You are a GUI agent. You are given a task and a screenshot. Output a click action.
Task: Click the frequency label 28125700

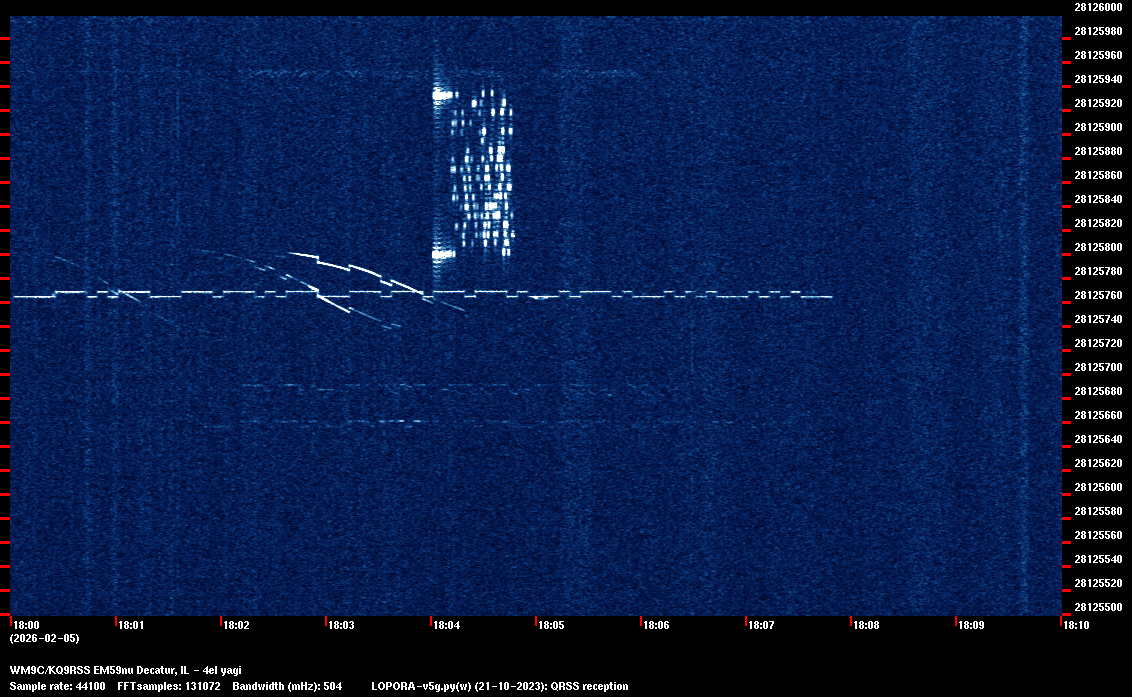[x=1098, y=367]
